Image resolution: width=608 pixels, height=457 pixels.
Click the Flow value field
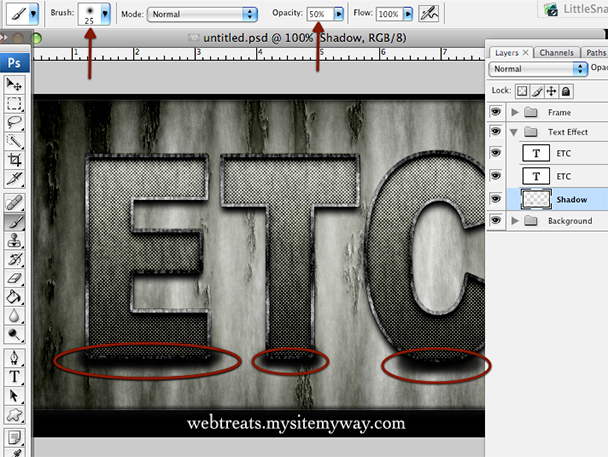[x=389, y=14]
